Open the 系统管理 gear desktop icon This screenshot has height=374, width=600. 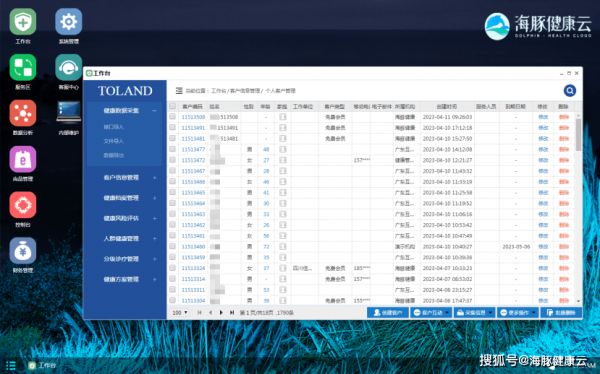coord(68,22)
